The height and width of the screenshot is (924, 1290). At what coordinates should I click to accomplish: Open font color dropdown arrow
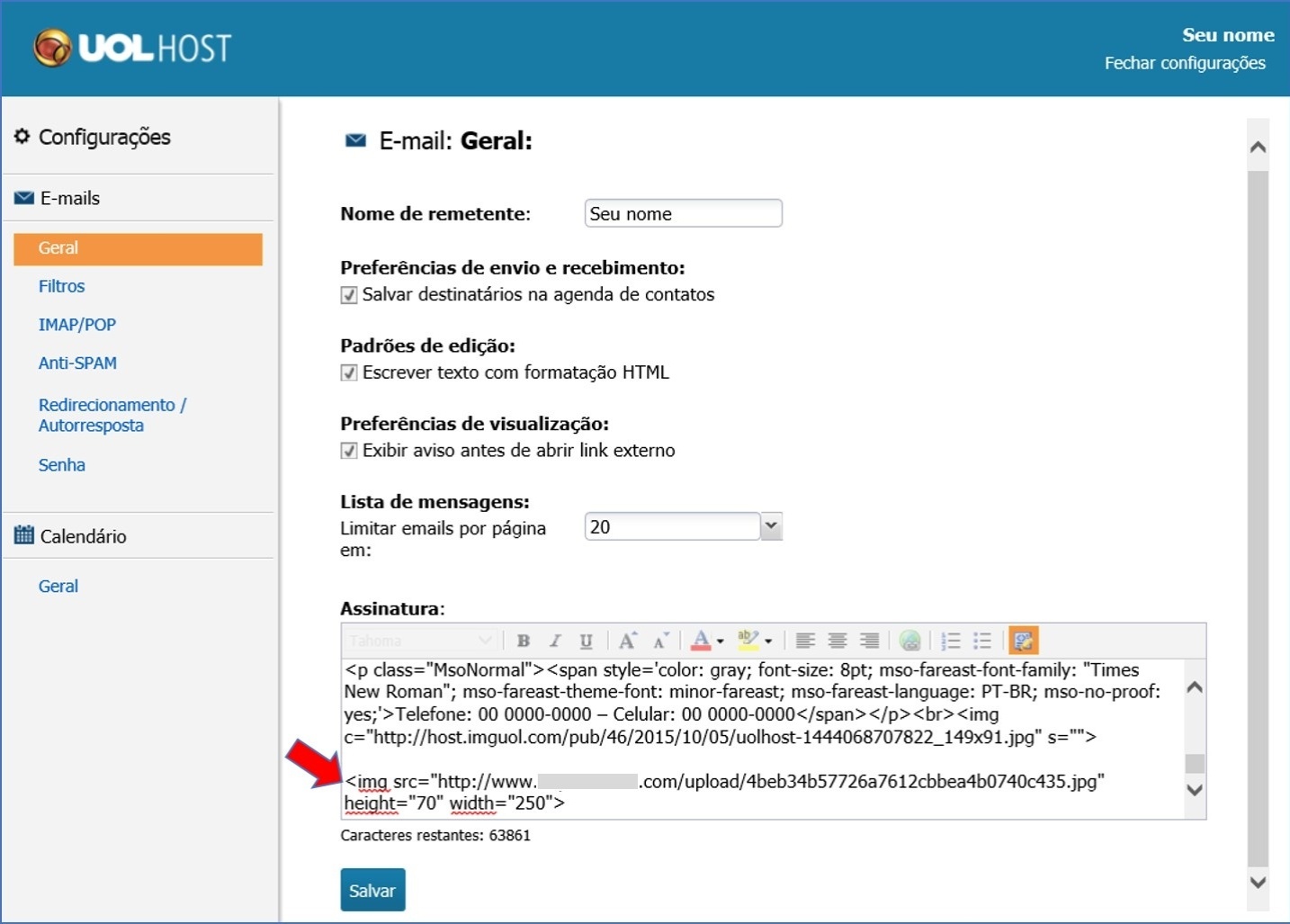point(720,641)
